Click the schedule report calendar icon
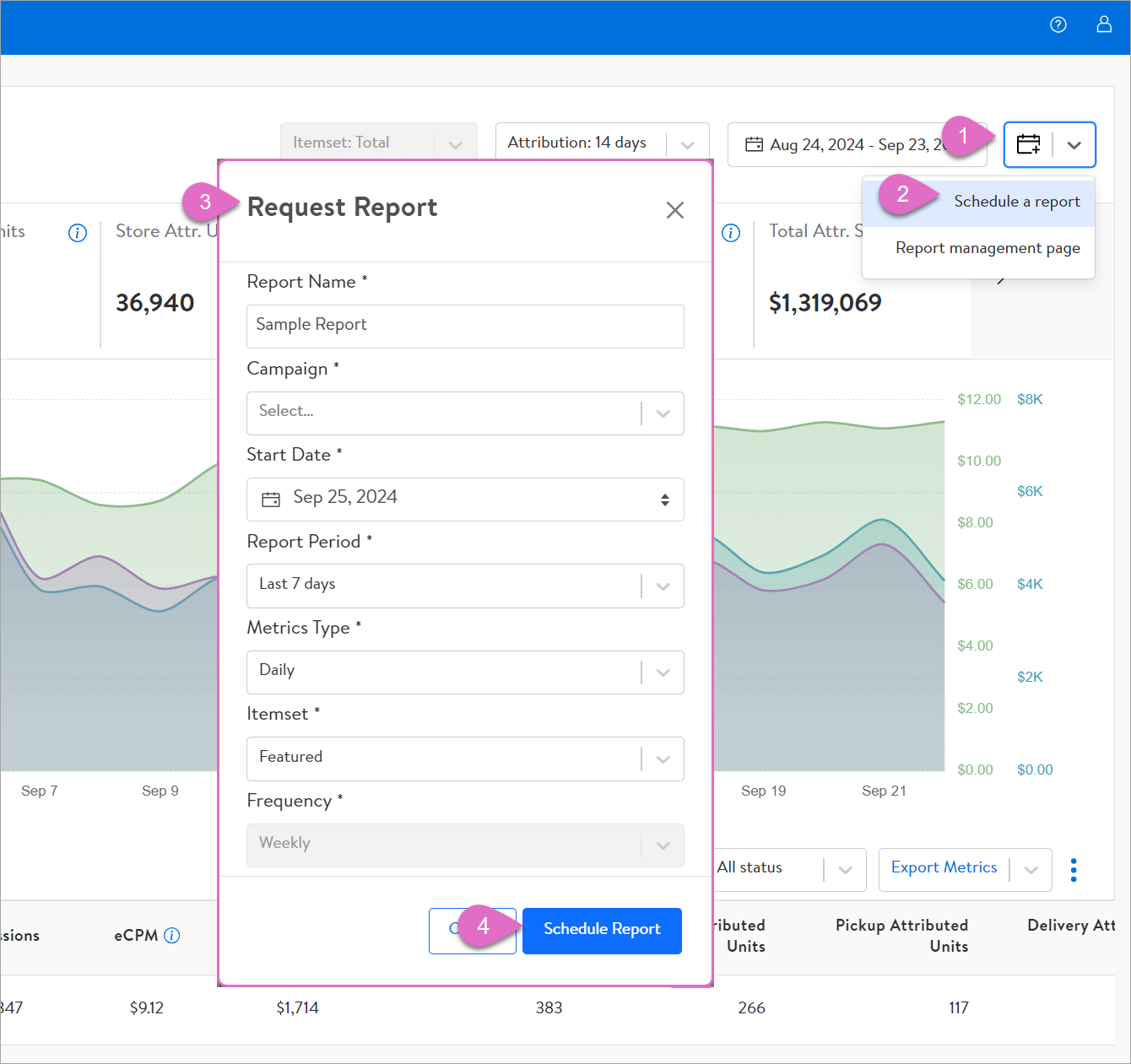 click(1028, 144)
